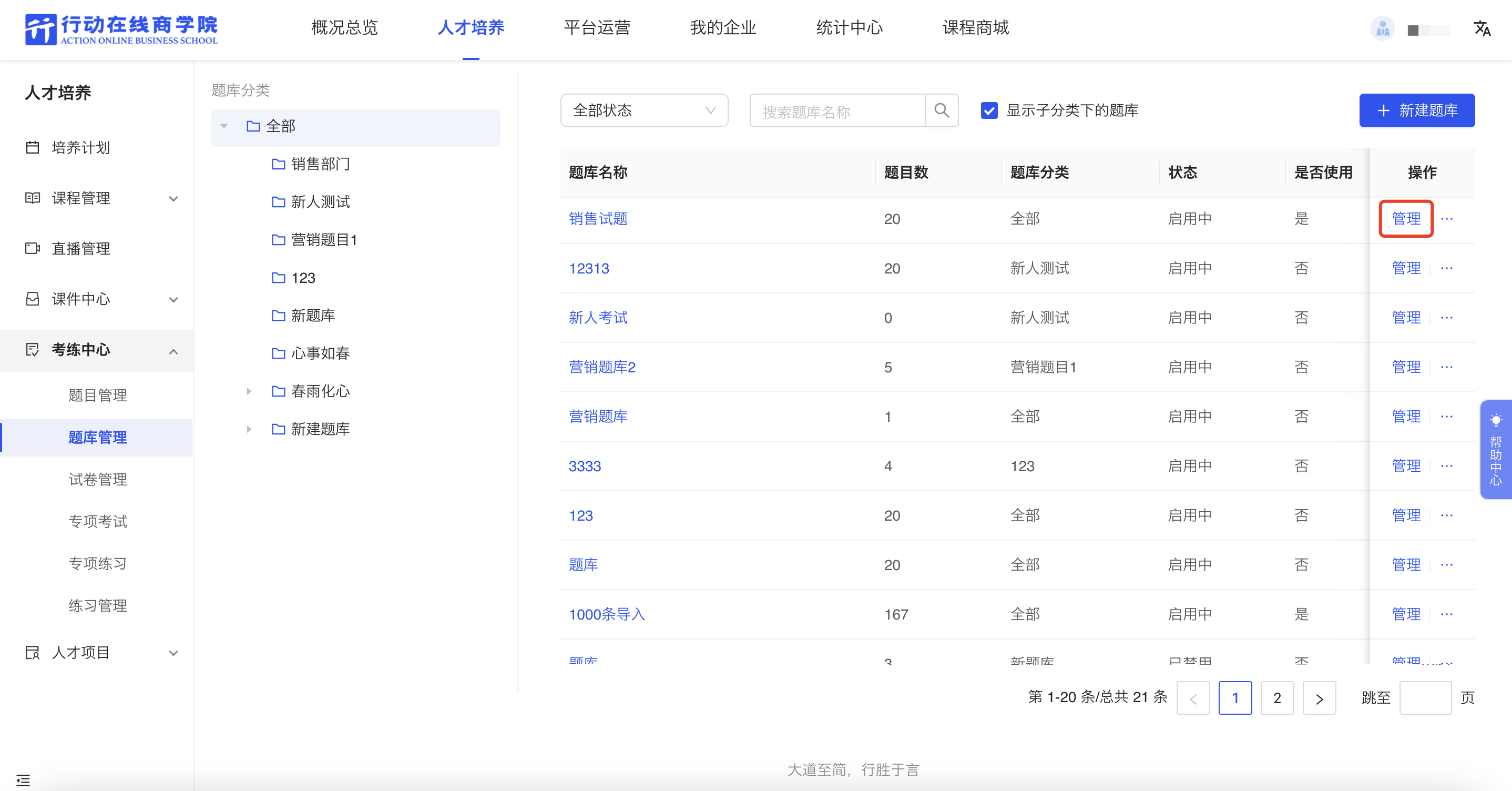Click the 心事如春 folder icon
Screen dimensions: 1512x791
tap(278, 353)
